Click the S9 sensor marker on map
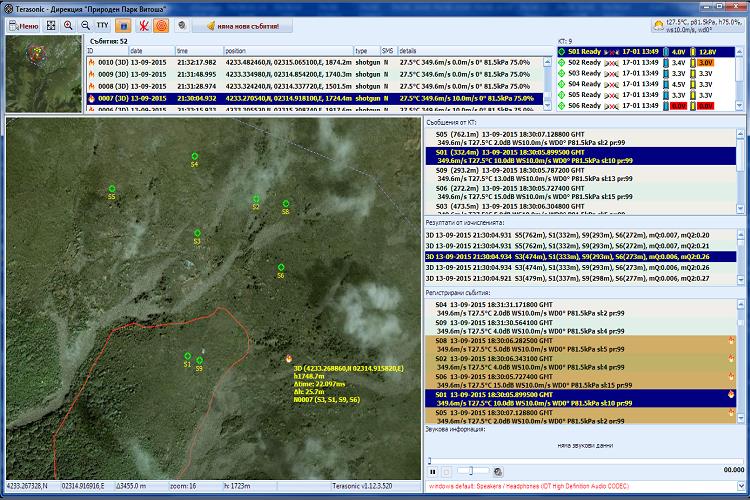 pyautogui.click(x=199, y=360)
